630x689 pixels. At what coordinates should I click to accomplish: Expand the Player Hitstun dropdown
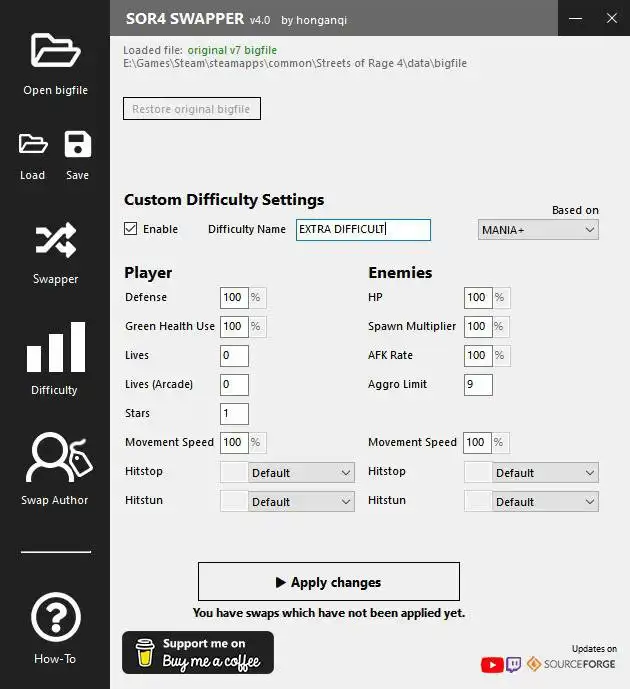point(301,502)
